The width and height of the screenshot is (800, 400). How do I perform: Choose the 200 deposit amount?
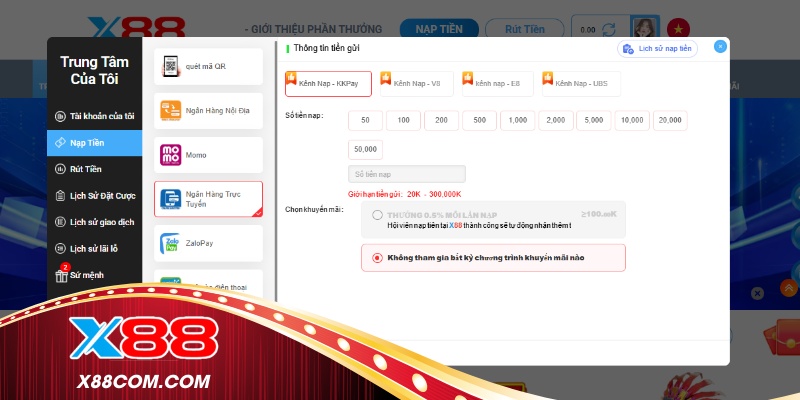(441, 120)
